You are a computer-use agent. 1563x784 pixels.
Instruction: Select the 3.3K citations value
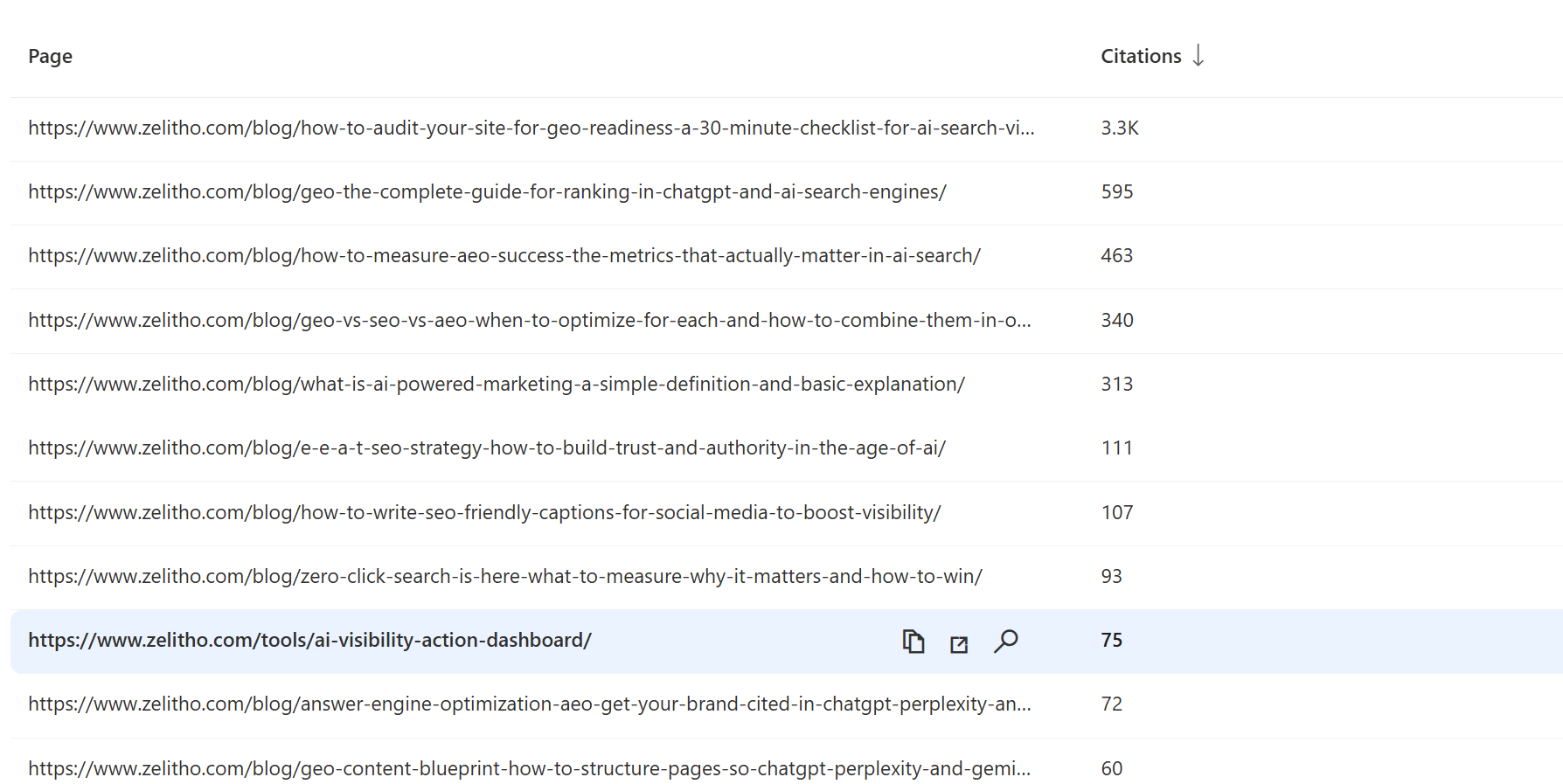coord(1120,128)
